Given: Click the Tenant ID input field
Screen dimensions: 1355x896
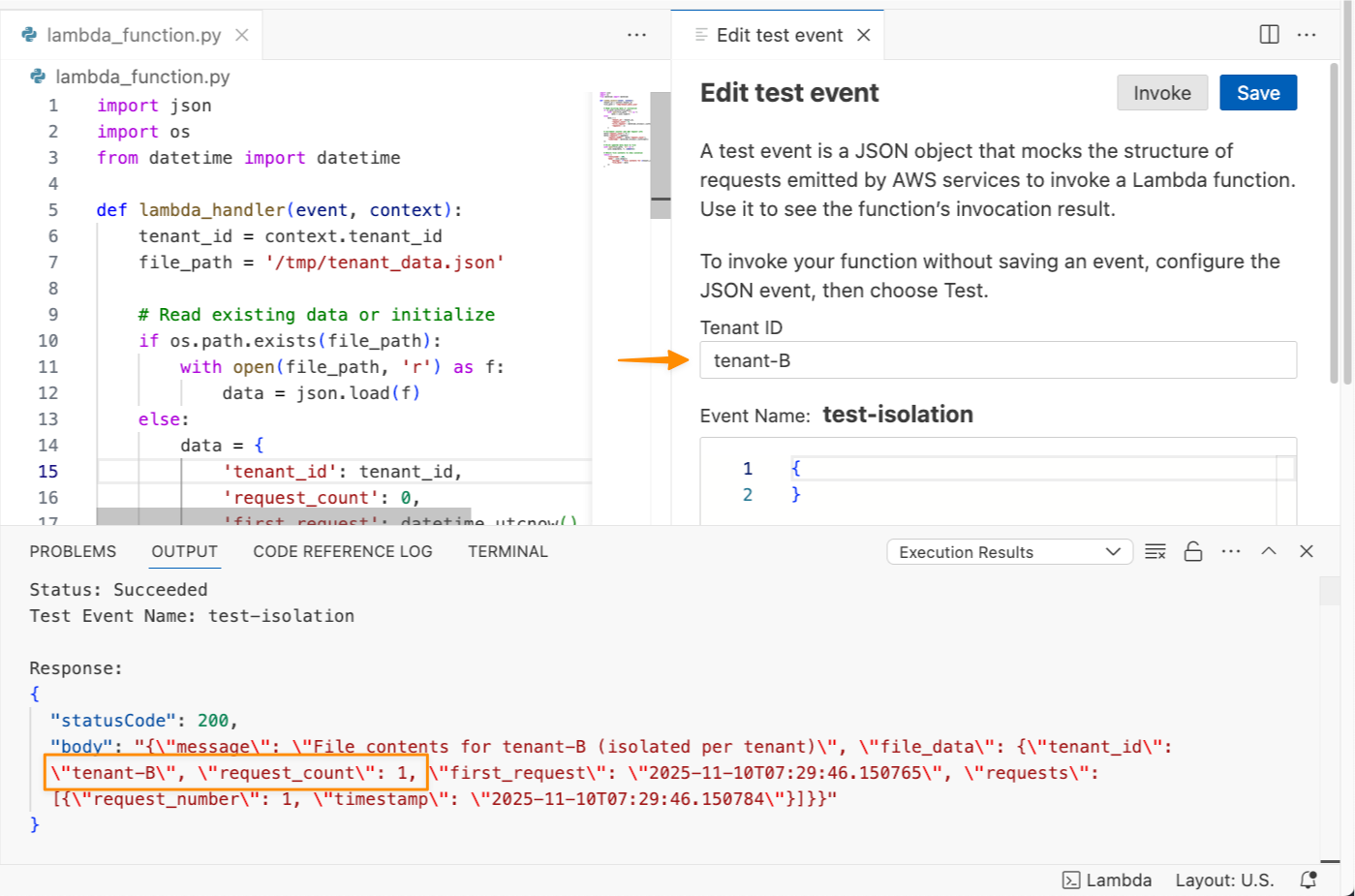Looking at the screenshot, I should pyautogui.click(x=998, y=360).
